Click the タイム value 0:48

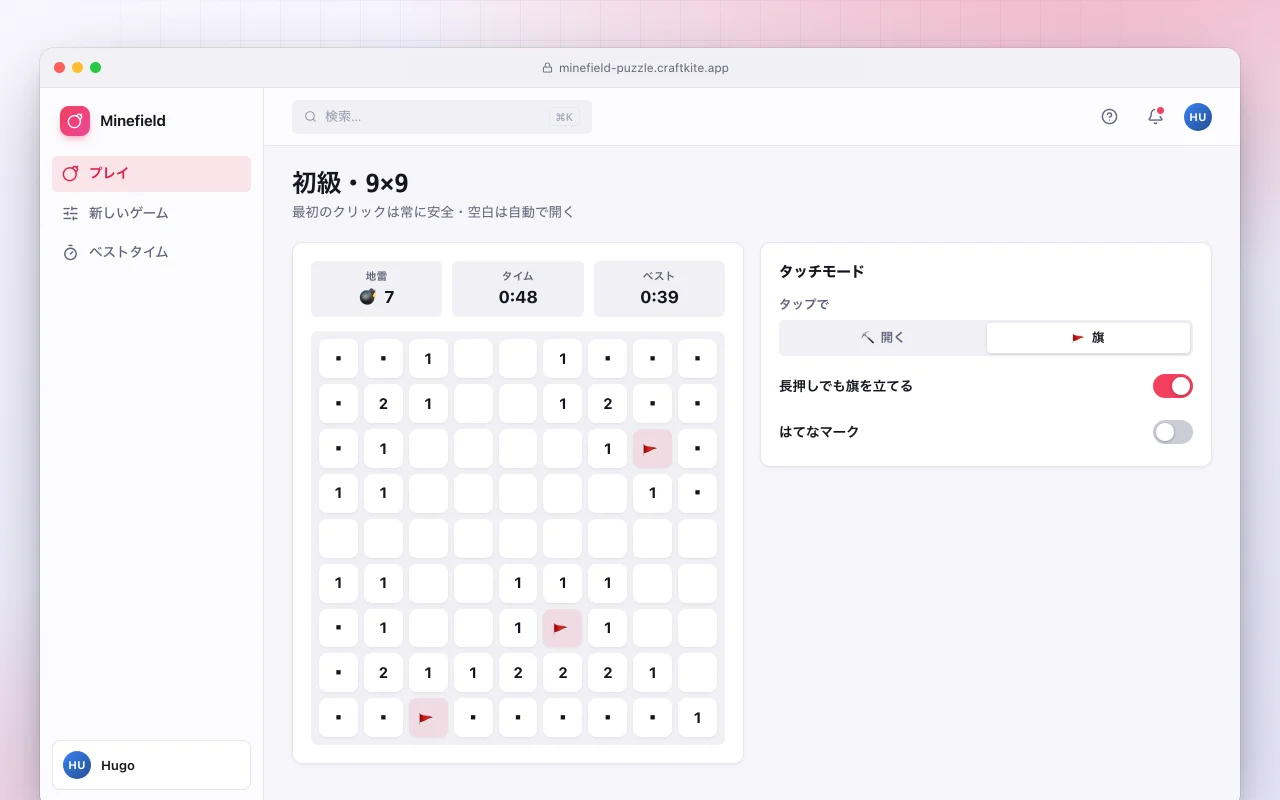[x=518, y=297]
